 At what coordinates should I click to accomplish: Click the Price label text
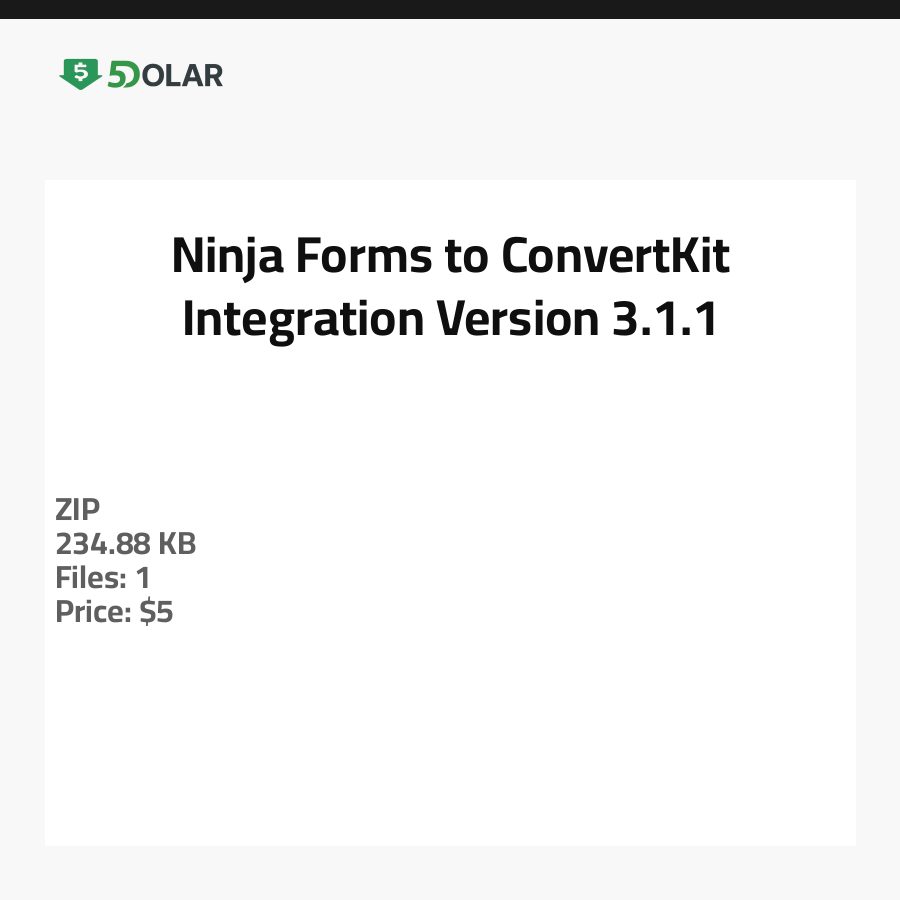tap(93, 611)
